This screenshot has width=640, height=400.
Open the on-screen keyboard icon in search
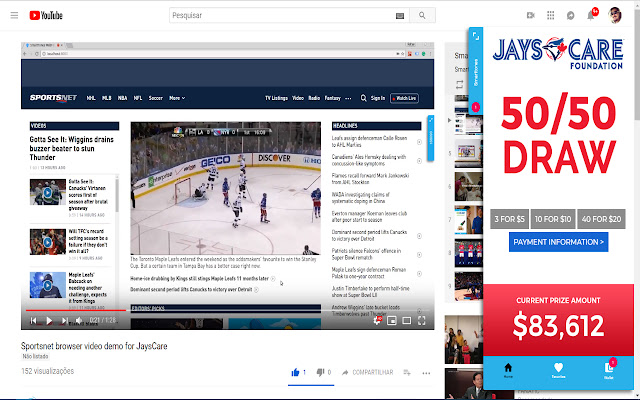400,16
